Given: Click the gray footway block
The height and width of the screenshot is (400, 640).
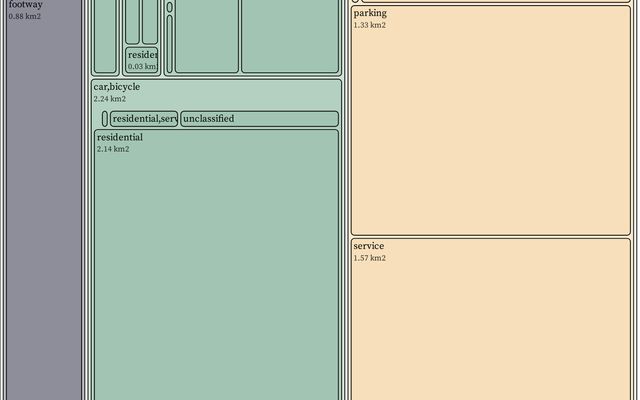Looking at the screenshot, I should click(x=43, y=200).
